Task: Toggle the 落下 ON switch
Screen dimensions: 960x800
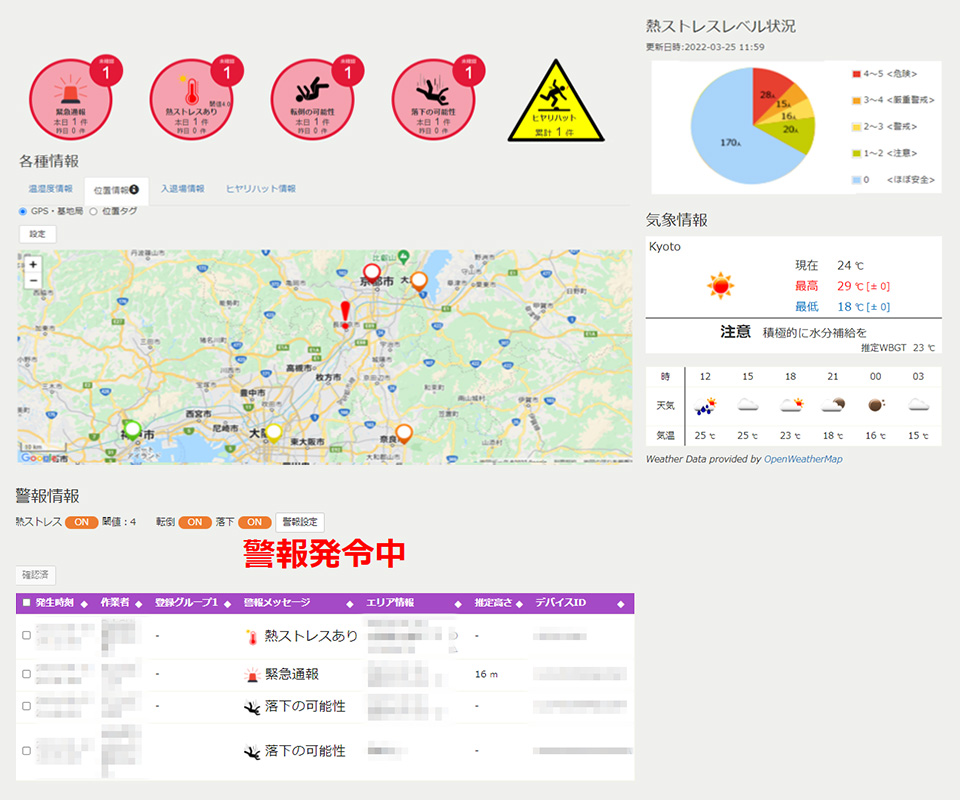Action: click(254, 522)
